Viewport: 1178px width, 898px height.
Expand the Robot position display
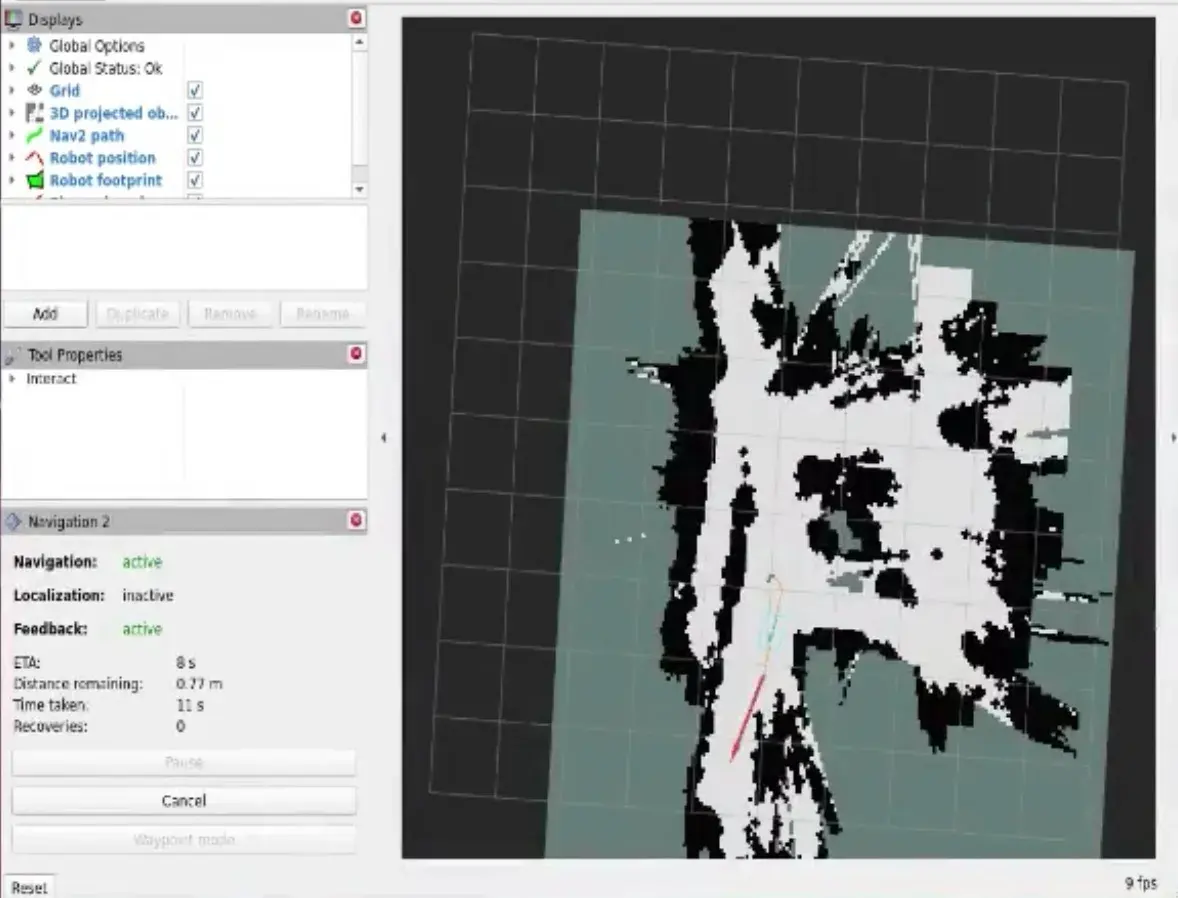(x=11, y=158)
